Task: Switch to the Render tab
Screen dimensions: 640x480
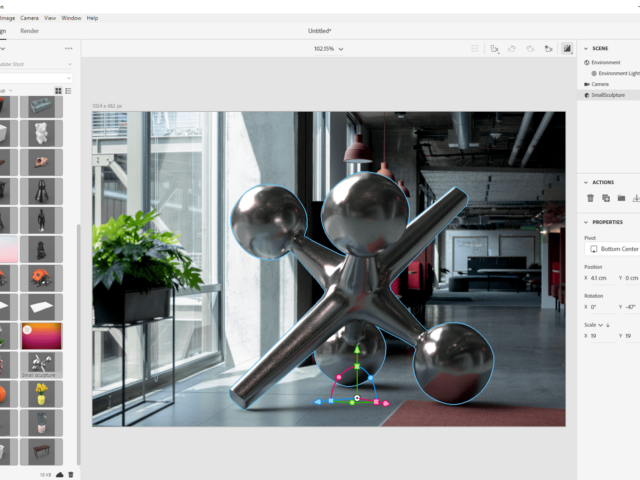Action: tap(30, 31)
